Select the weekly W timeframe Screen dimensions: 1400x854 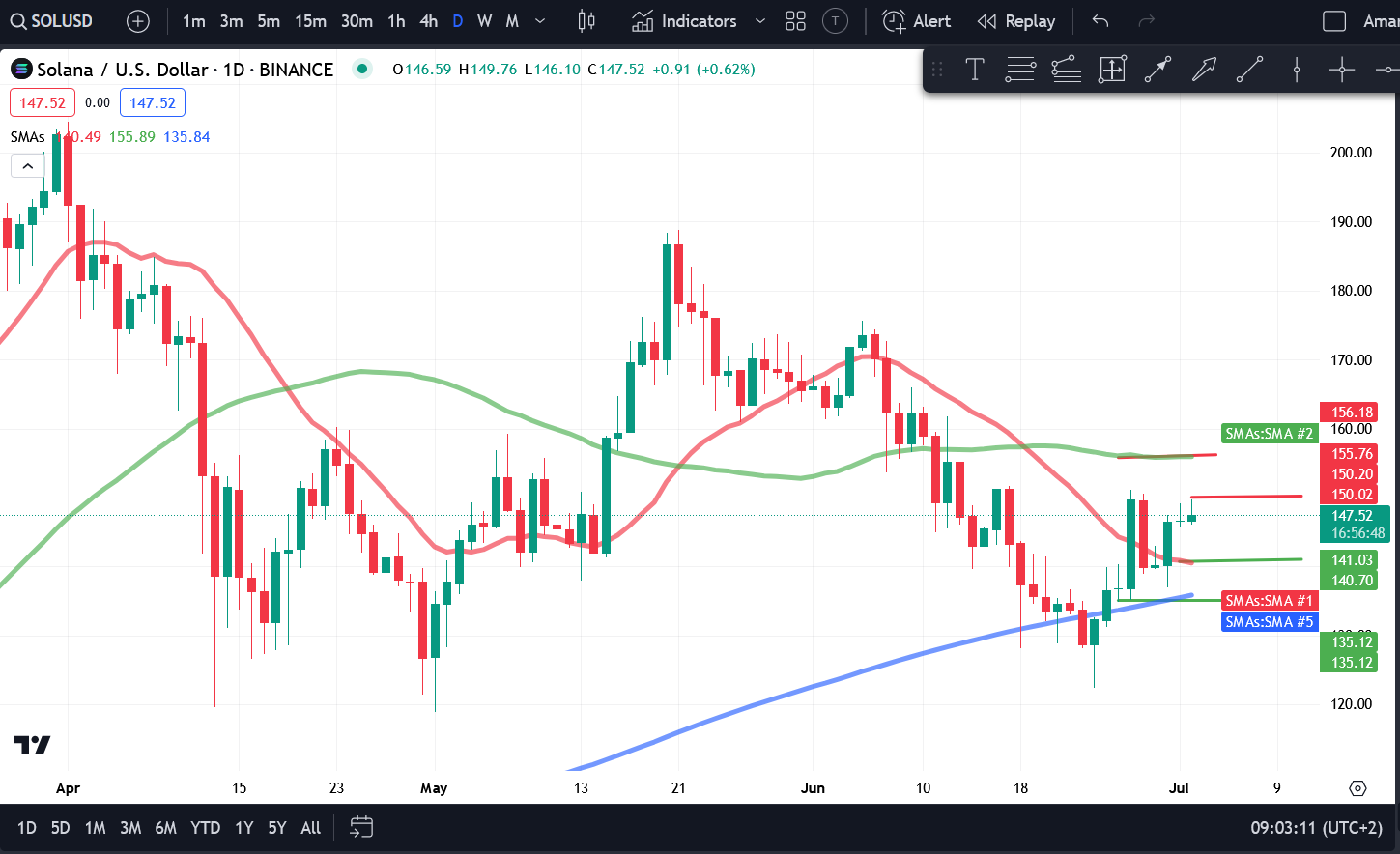484,21
